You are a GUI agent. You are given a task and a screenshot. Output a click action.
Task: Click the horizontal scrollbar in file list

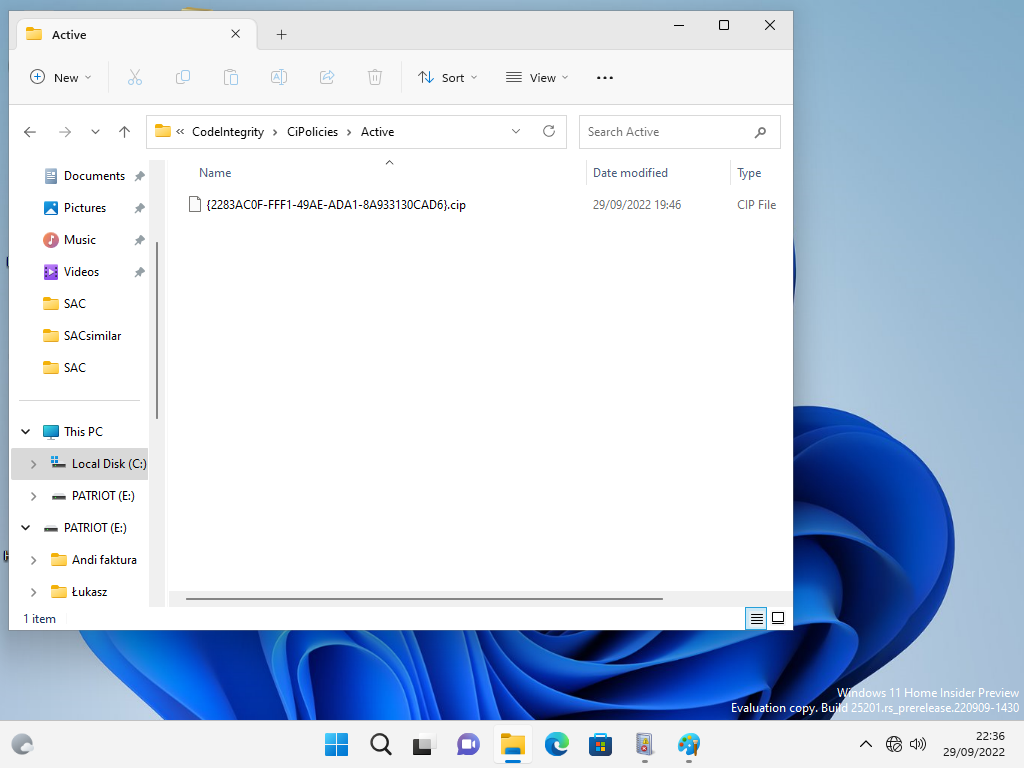424,599
